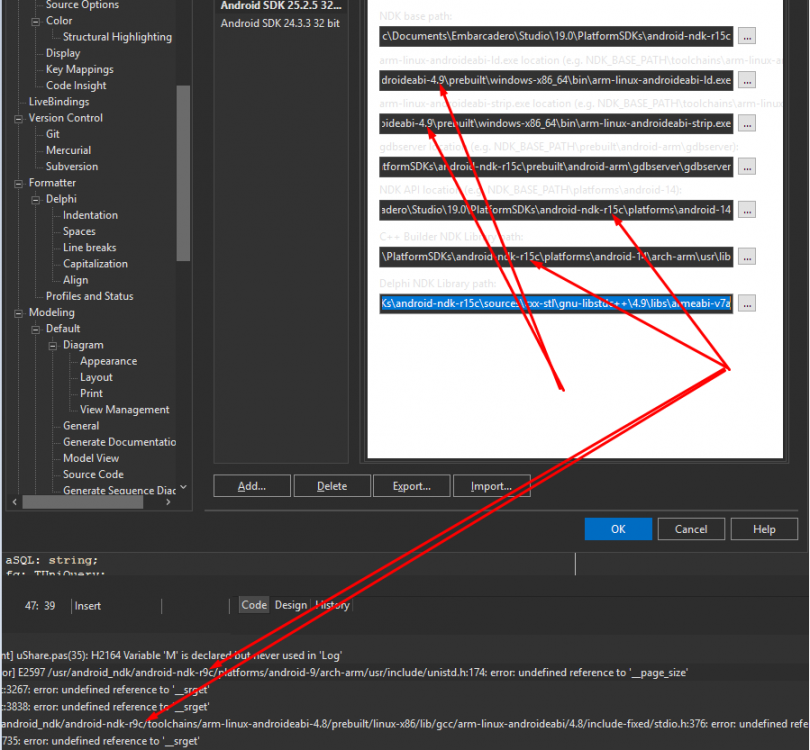Select LiveBindings in the options tree
810x750 pixels.
[59, 102]
